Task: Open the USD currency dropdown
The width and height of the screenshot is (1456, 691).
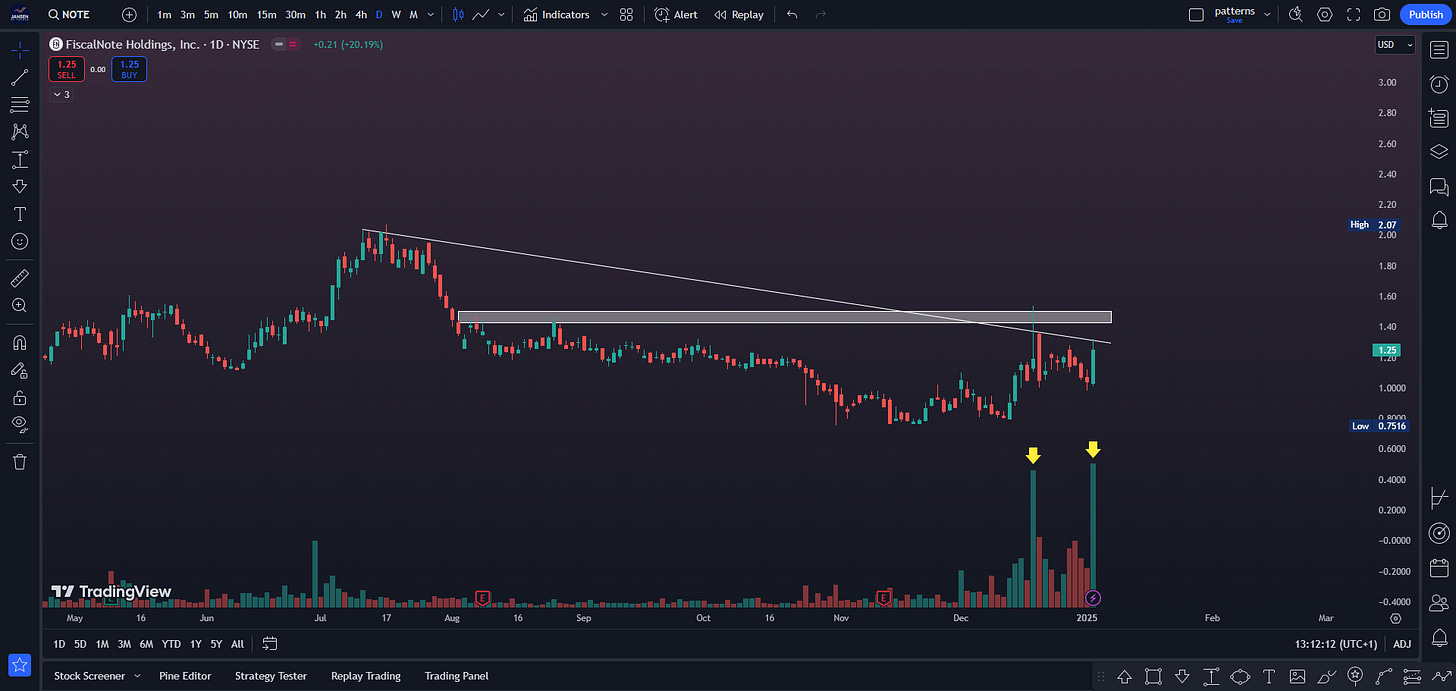Action: point(1395,44)
